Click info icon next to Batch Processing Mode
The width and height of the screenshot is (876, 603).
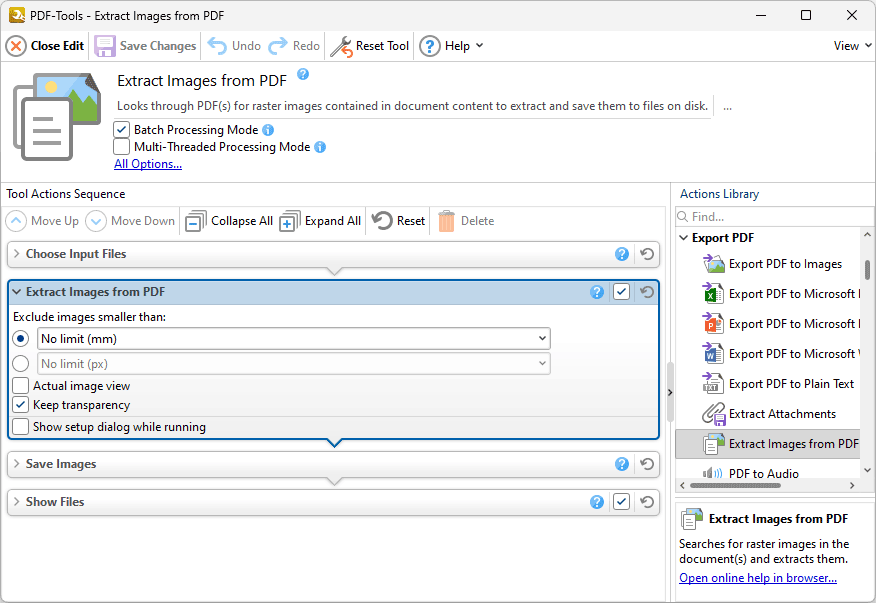268,130
